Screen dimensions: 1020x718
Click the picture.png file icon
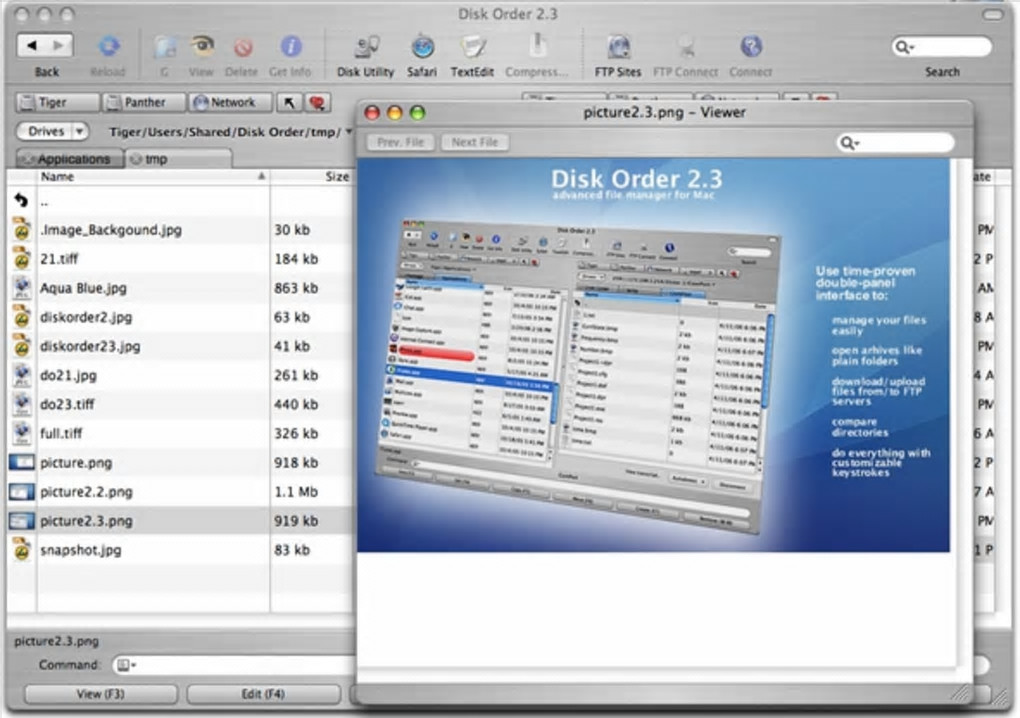[21, 462]
